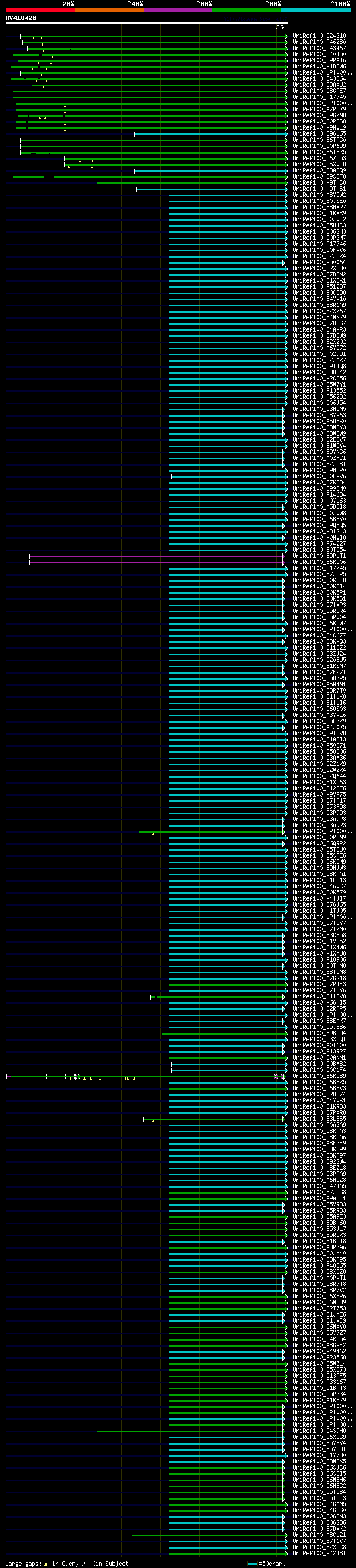Image resolution: width=356 pixels, height=1568 pixels.
Task: Select hit UniRef100_A5N4N1
Action: click(319, 684)
